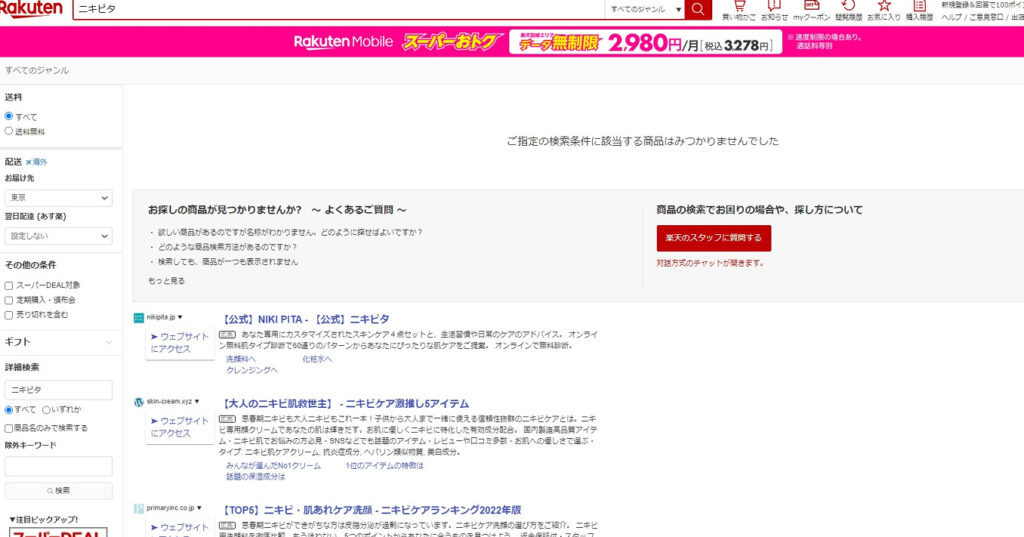
Task: Select the すべて keyword match radio
Action: point(8,410)
